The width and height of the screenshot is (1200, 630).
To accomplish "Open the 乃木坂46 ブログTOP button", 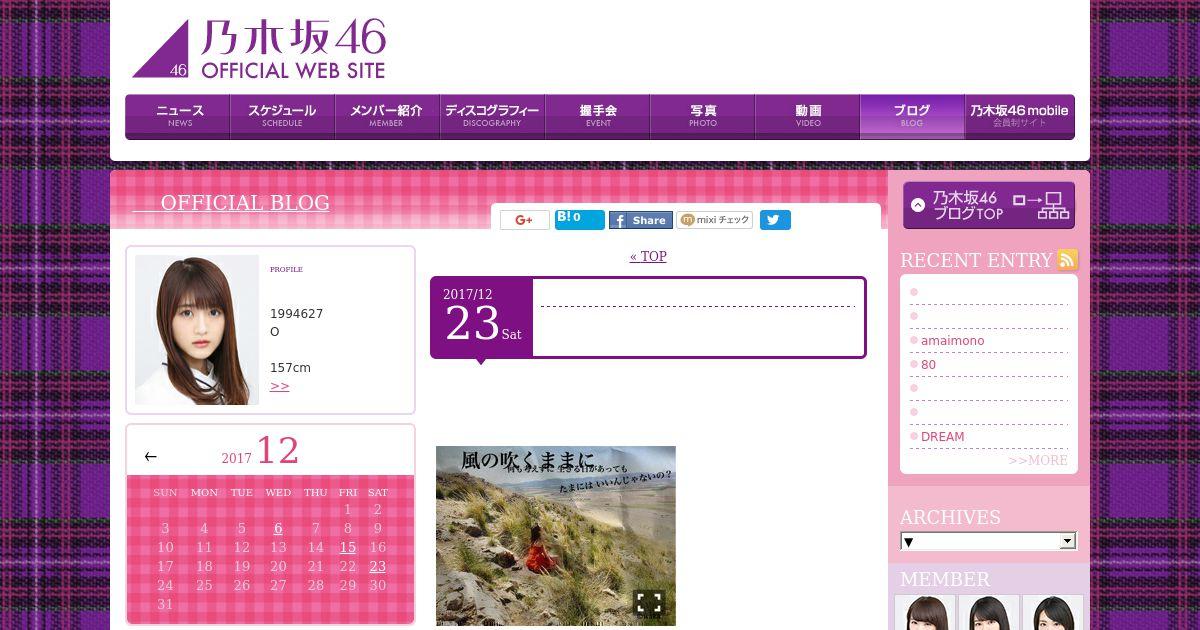I will click(989, 205).
